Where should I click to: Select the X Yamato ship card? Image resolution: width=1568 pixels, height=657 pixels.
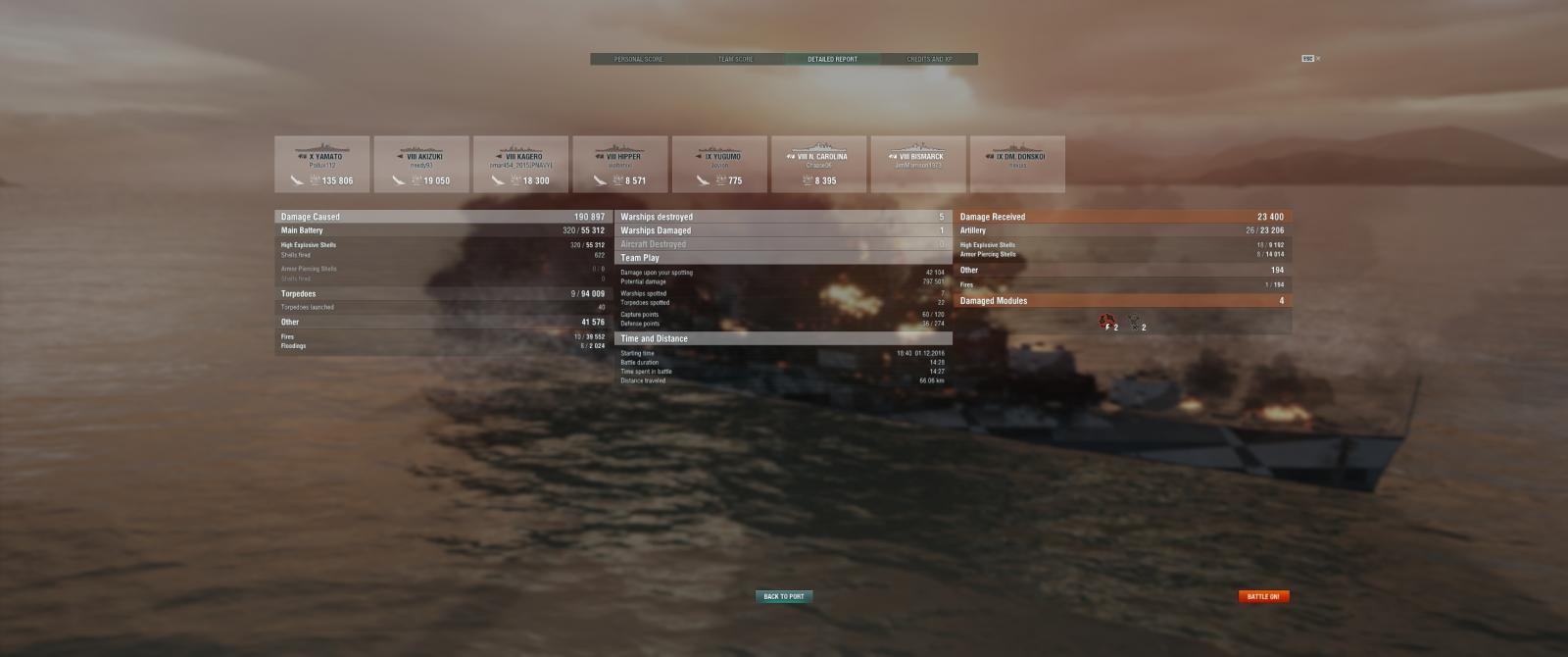(x=322, y=164)
